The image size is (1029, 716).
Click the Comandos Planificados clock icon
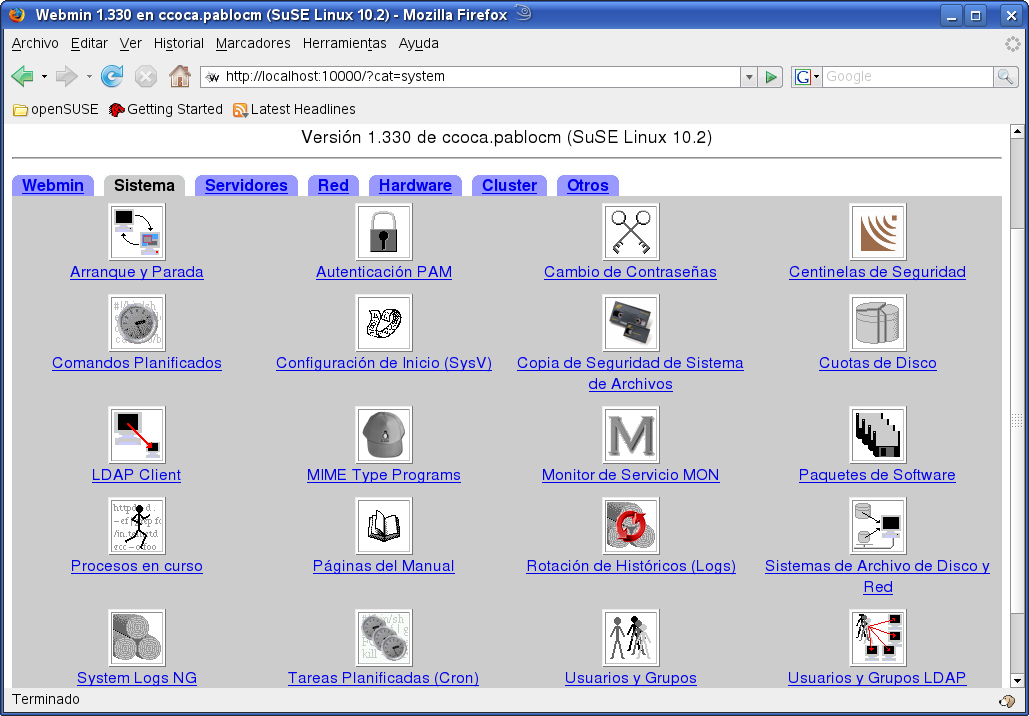tap(137, 323)
